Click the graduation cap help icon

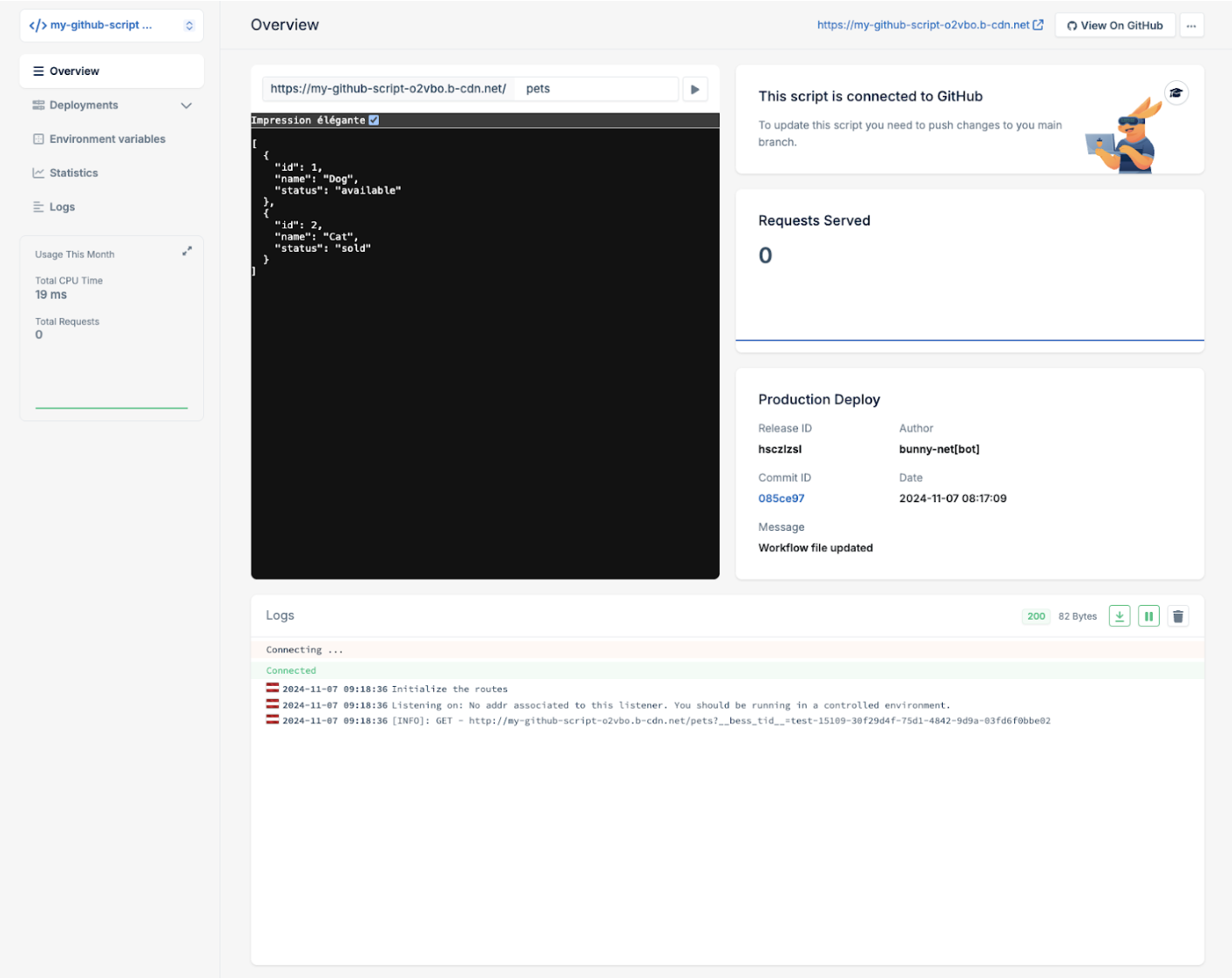coord(1176,93)
